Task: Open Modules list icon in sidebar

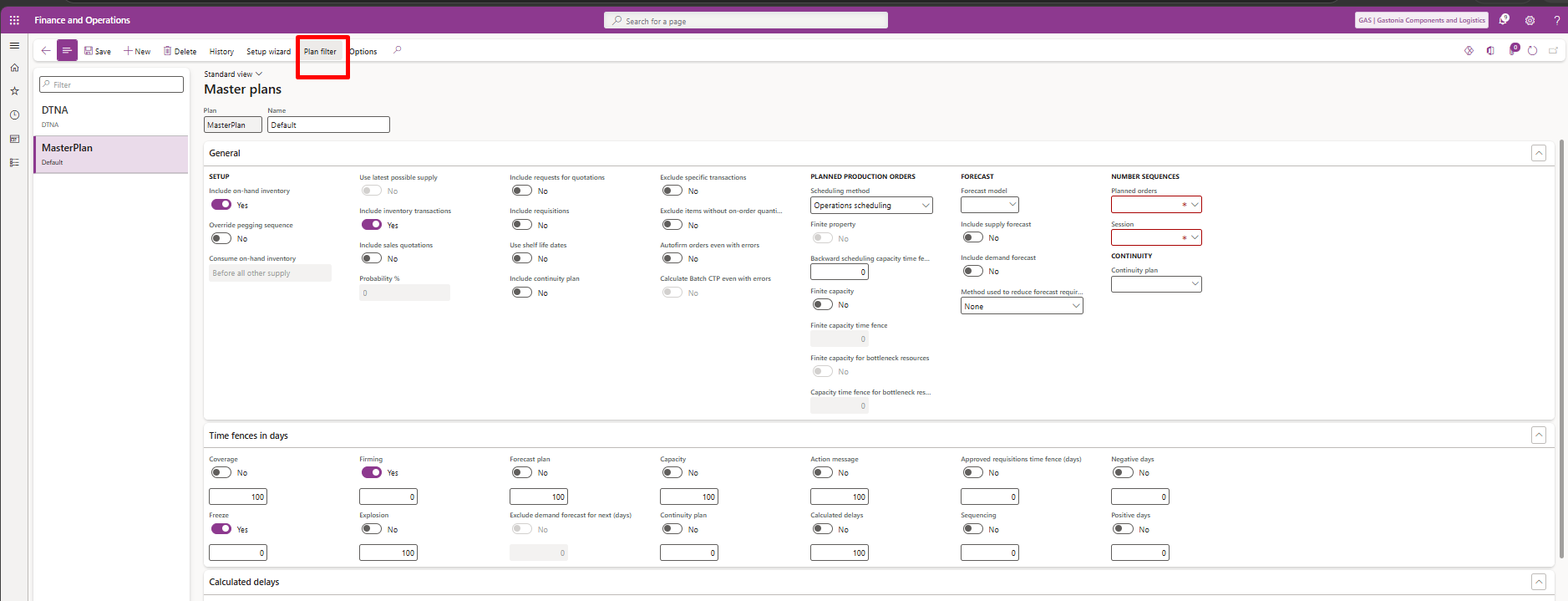Action: tap(14, 162)
